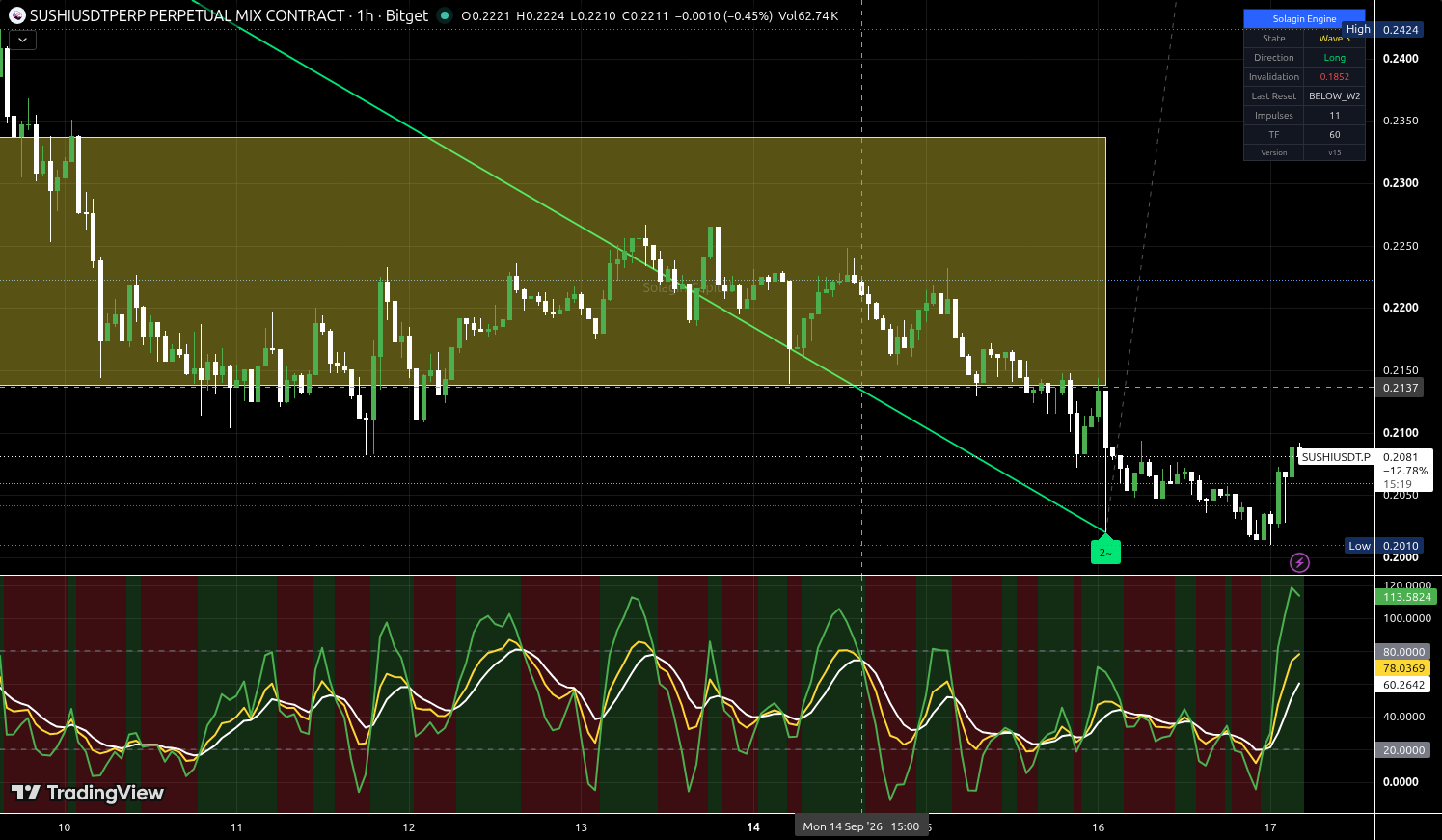
Task: Click the BELOW_W2 last reset value
Action: [1335, 96]
